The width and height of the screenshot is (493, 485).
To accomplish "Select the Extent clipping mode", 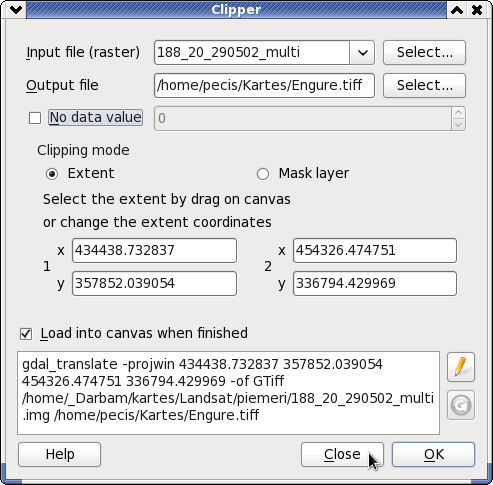I will [x=52, y=174].
